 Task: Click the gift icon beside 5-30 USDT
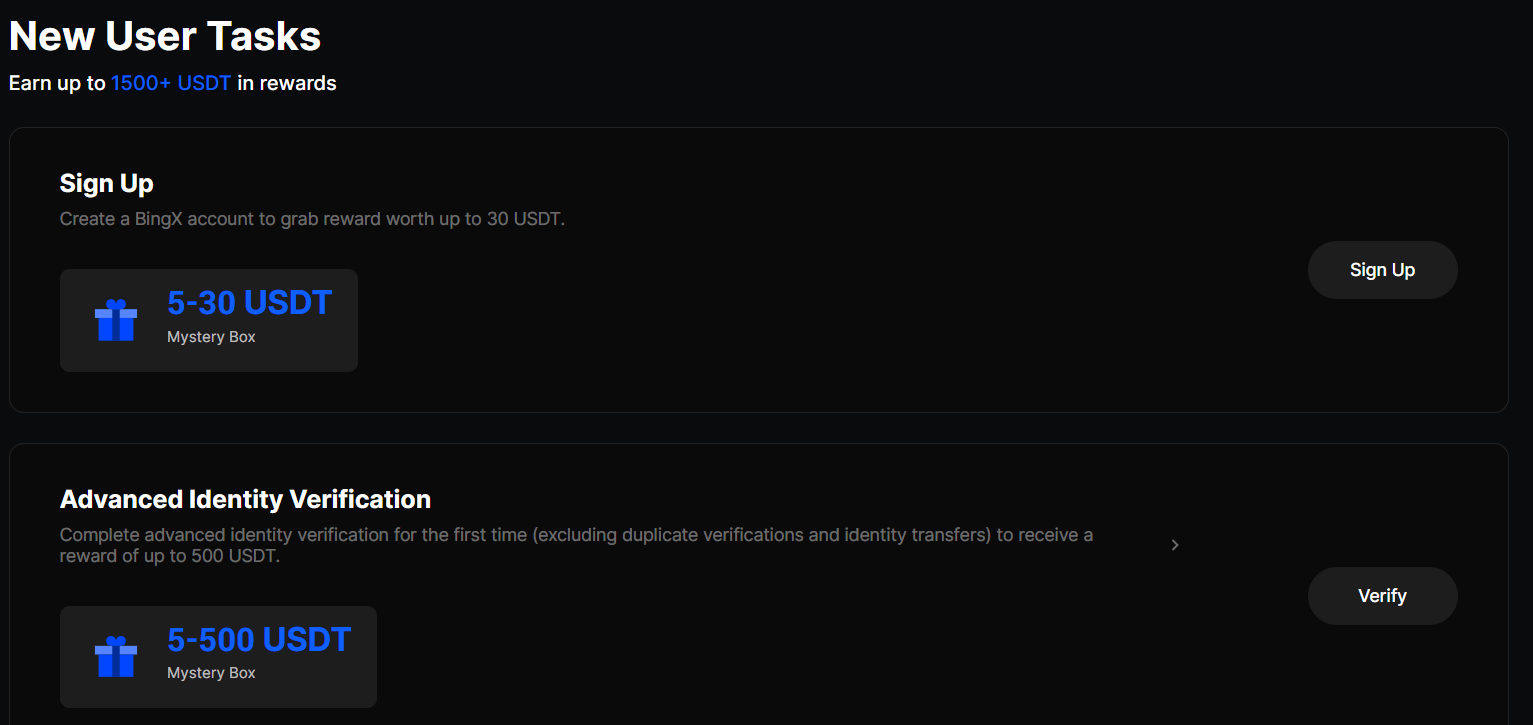click(116, 320)
